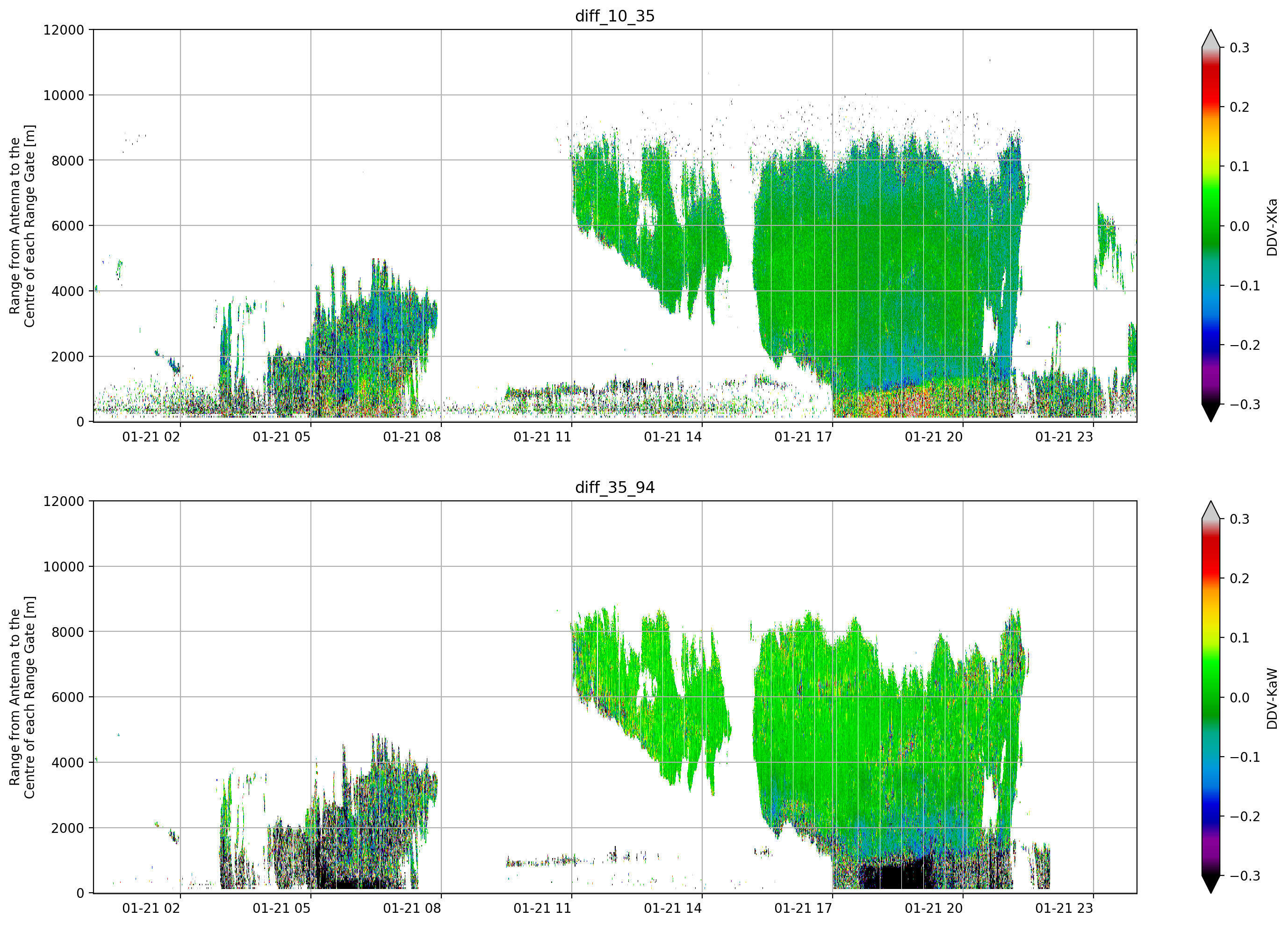The width and height of the screenshot is (1288, 925).
Task: Click the 0.2 tick on the DDV-KaW colorbar
Action: [x=1240, y=578]
